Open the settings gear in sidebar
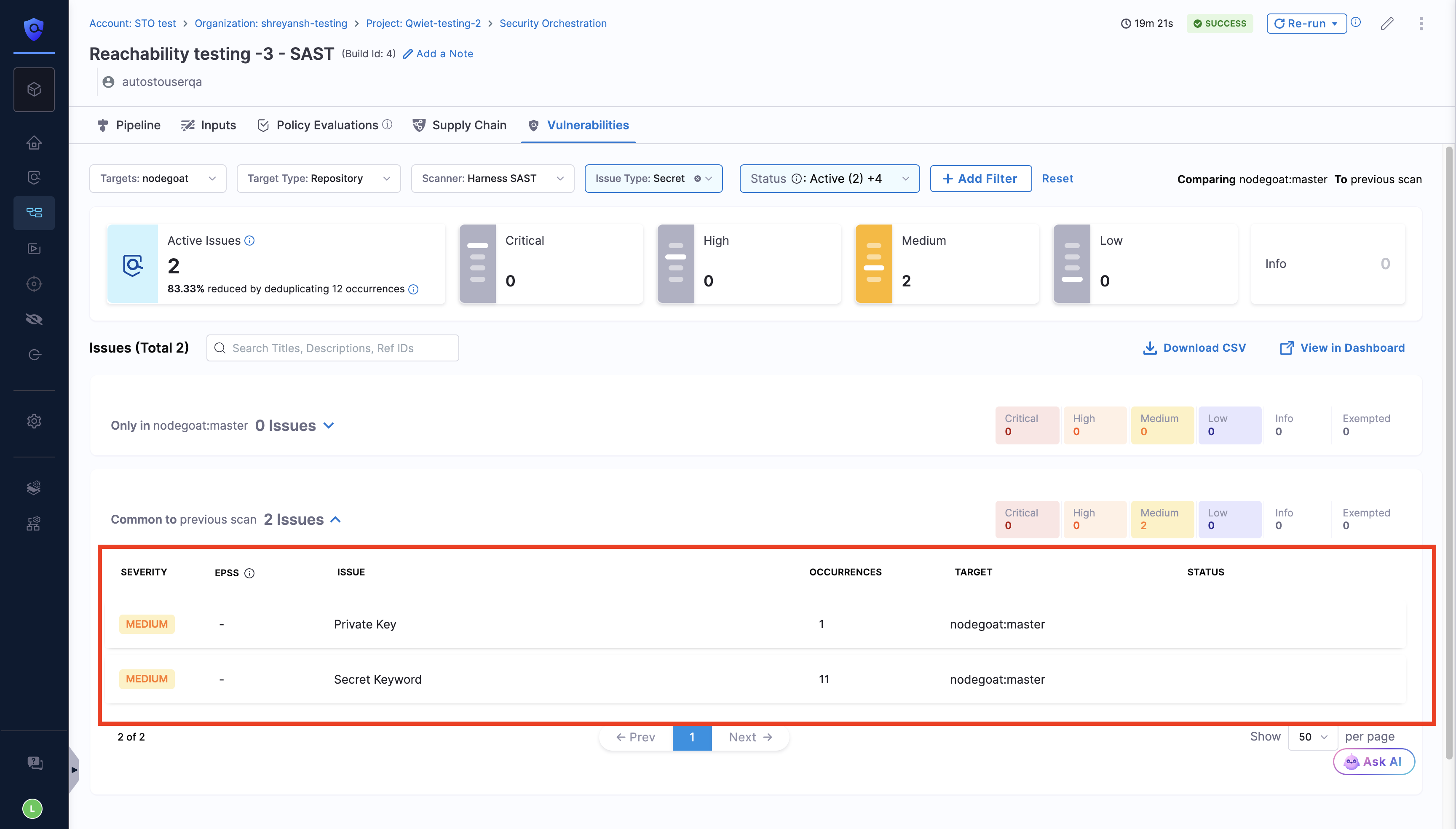The width and height of the screenshot is (1456, 829). (x=34, y=421)
